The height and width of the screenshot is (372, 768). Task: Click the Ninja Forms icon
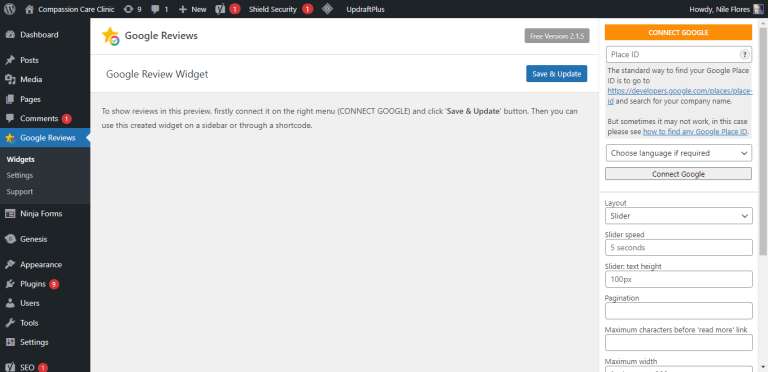(10, 213)
